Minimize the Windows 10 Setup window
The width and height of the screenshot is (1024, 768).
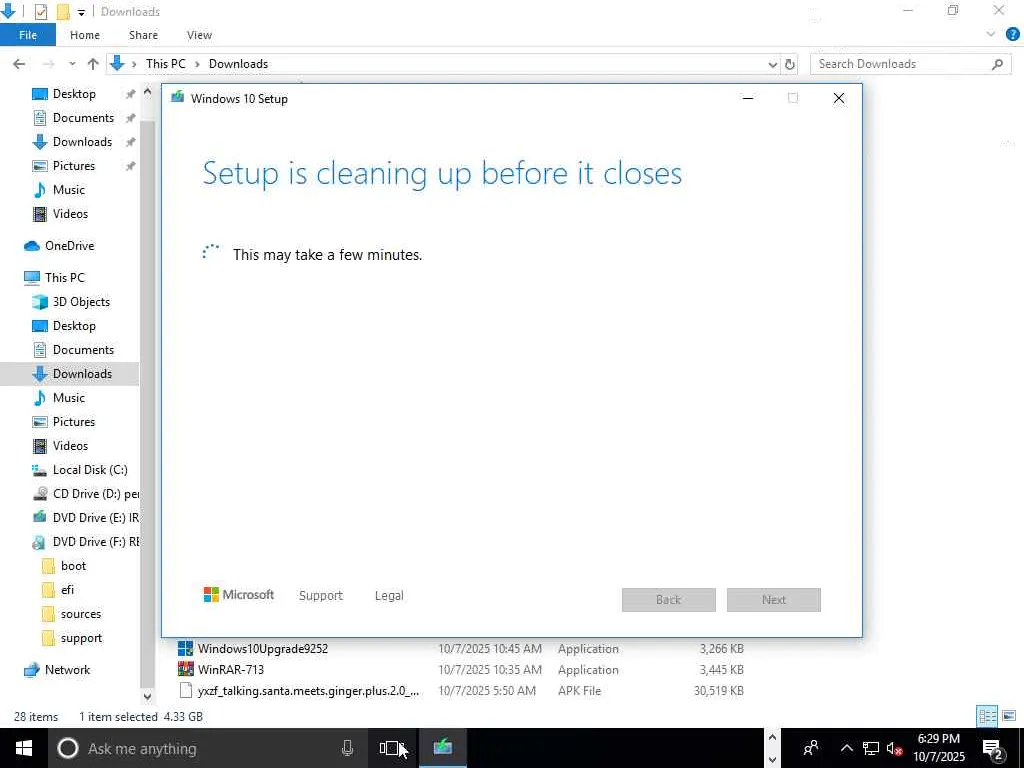[x=748, y=99]
